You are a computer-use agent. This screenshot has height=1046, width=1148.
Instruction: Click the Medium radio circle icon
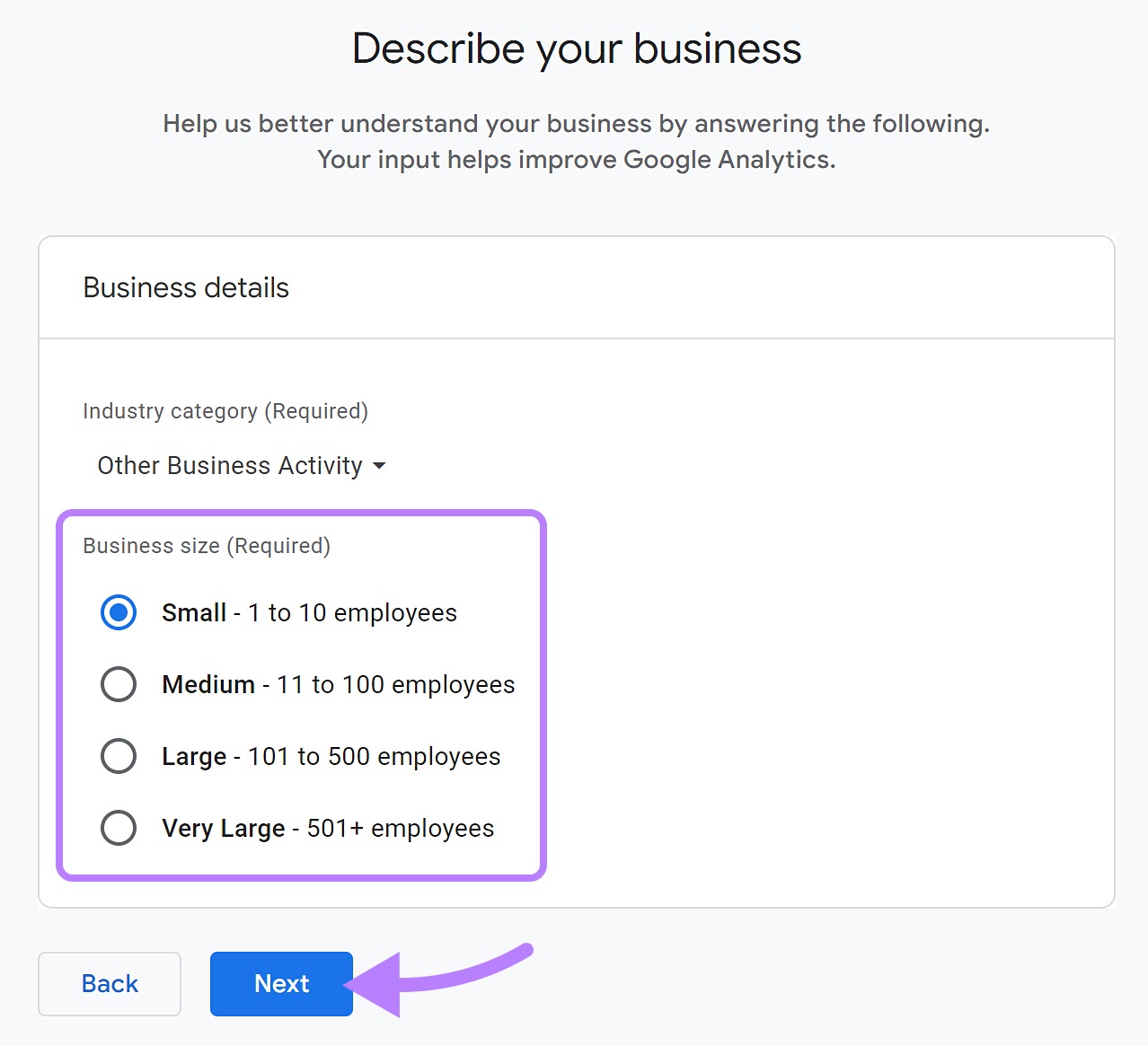tap(118, 684)
